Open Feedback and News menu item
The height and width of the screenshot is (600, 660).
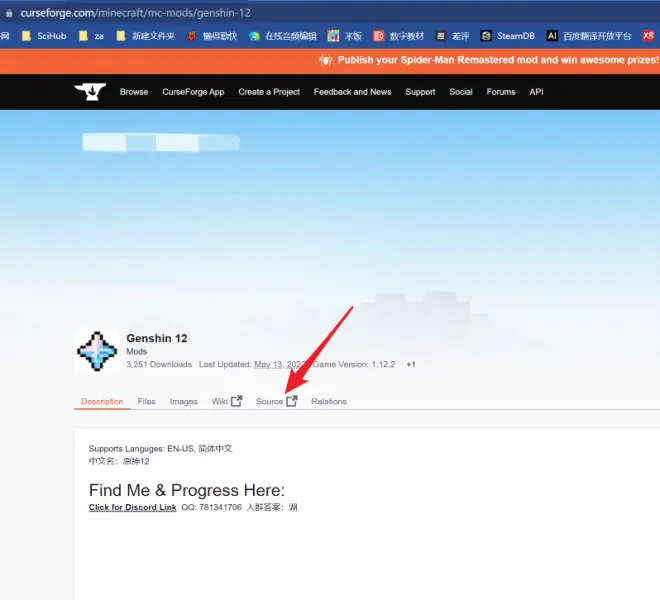pyautogui.click(x=352, y=92)
